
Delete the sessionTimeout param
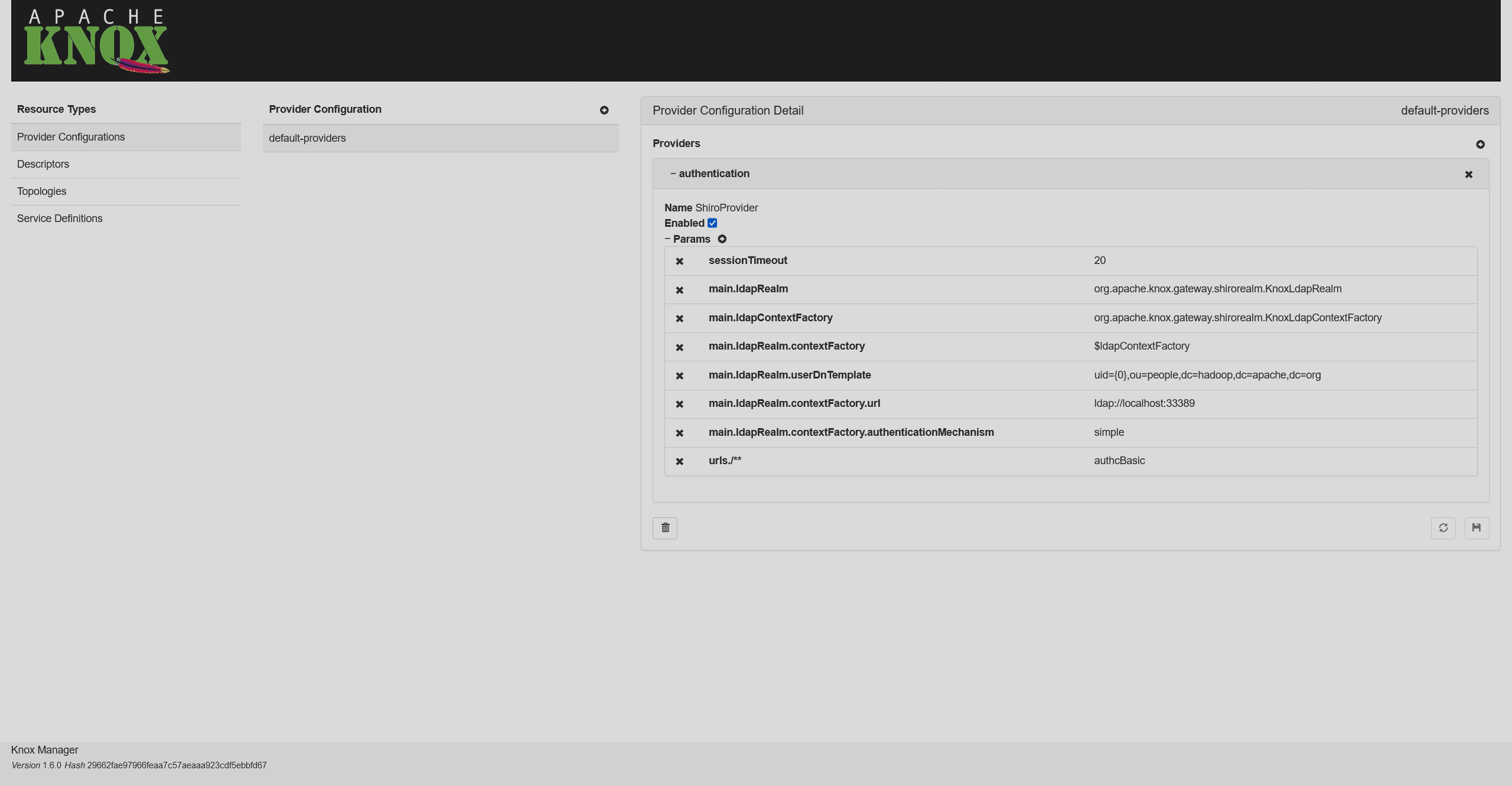click(x=679, y=262)
